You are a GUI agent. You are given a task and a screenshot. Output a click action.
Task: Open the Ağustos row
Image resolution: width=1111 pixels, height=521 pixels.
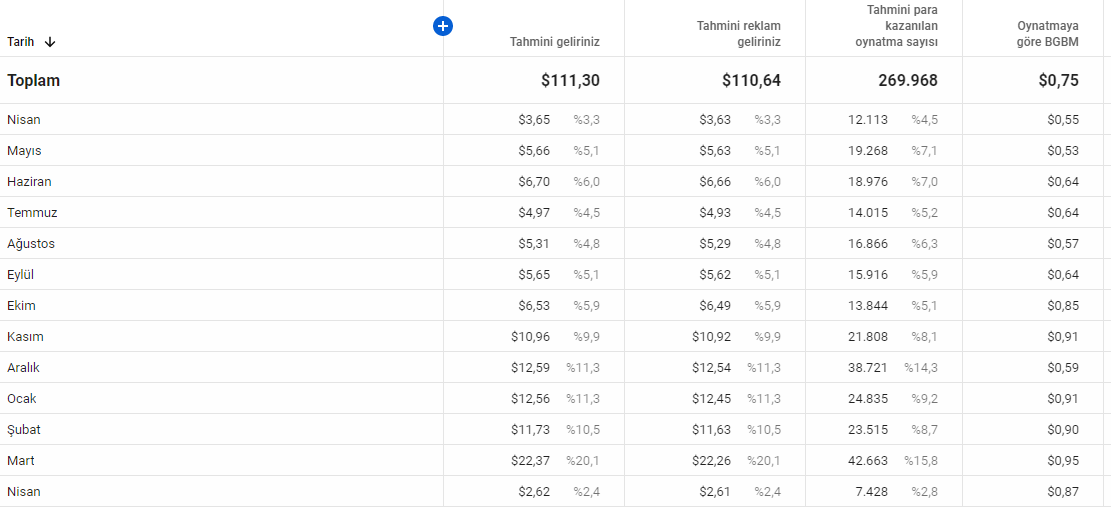(x=556, y=243)
